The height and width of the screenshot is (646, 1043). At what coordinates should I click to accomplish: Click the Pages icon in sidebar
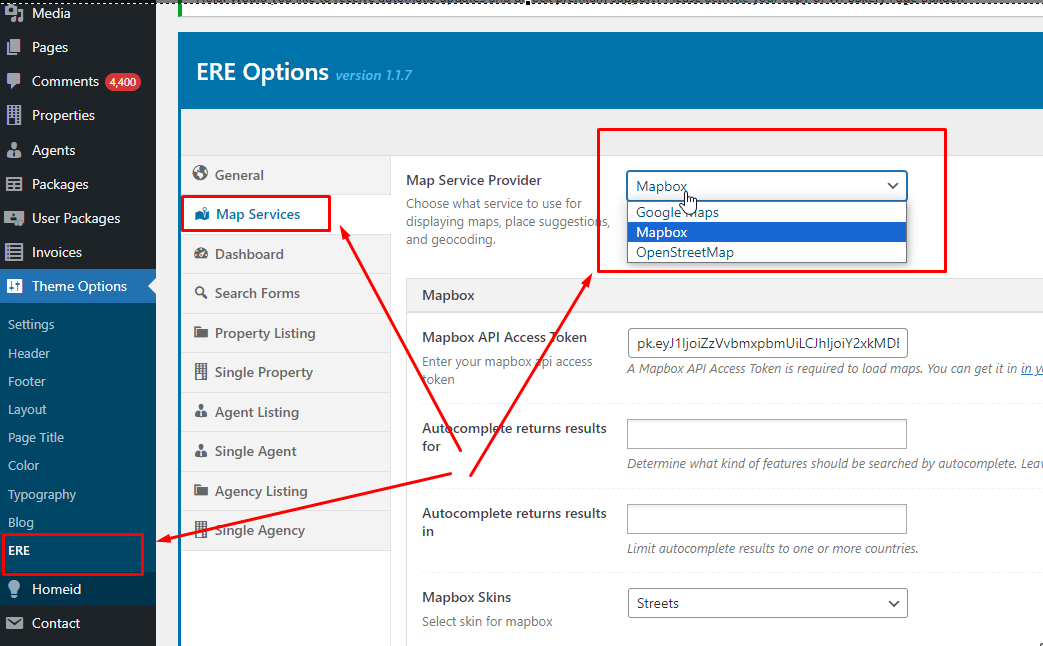click(x=14, y=47)
